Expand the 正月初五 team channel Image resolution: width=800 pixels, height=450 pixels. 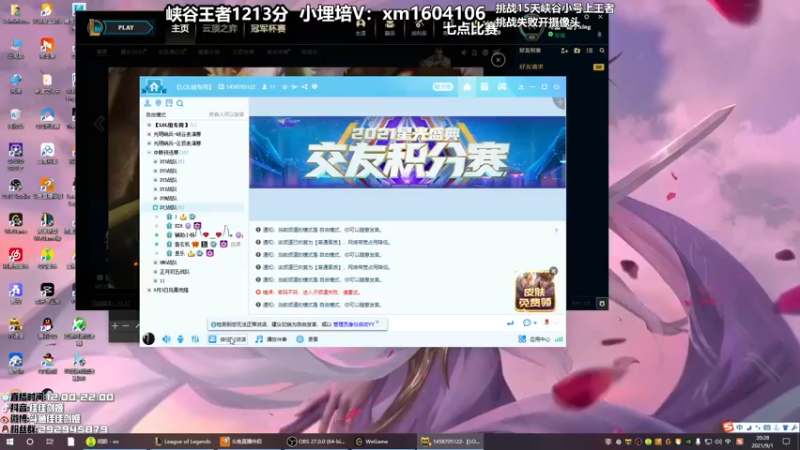[x=156, y=272]
